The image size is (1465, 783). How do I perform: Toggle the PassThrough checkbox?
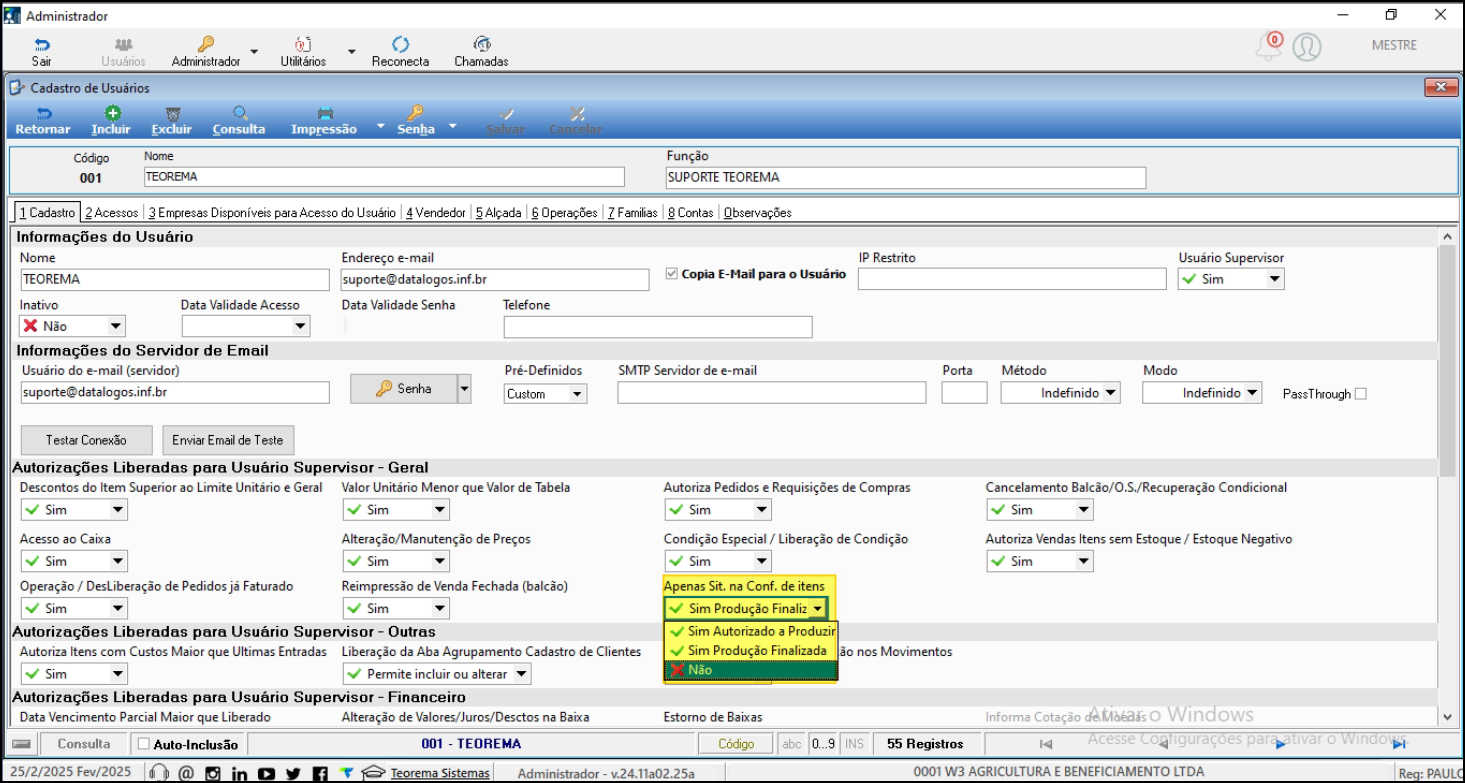coord(1360,394)
